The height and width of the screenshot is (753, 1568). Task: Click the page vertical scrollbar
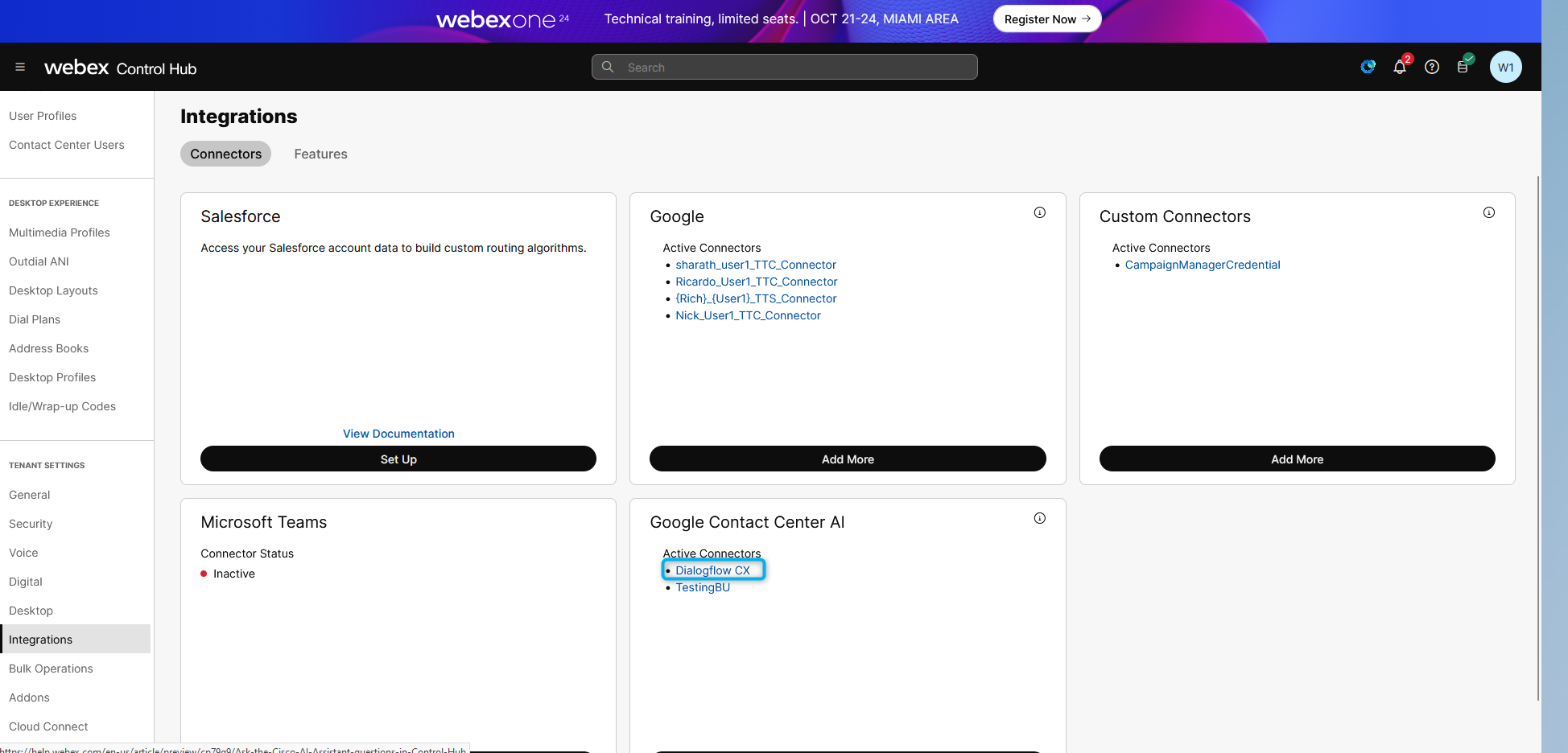(1537, 438)
